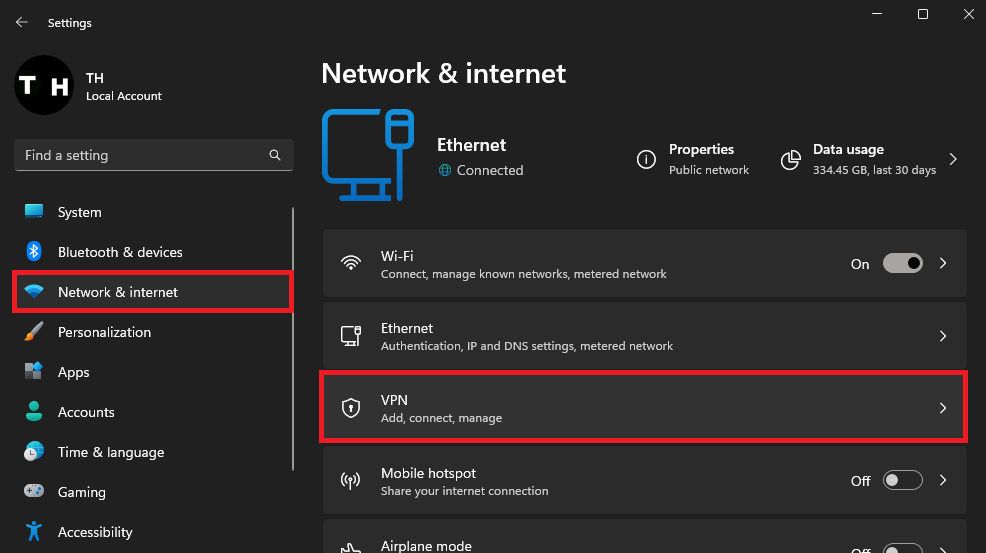Enable the Mobile hotspot toggle
This screenshot has height=553, width=986.
pyautogui.click(x=902, y=481)
